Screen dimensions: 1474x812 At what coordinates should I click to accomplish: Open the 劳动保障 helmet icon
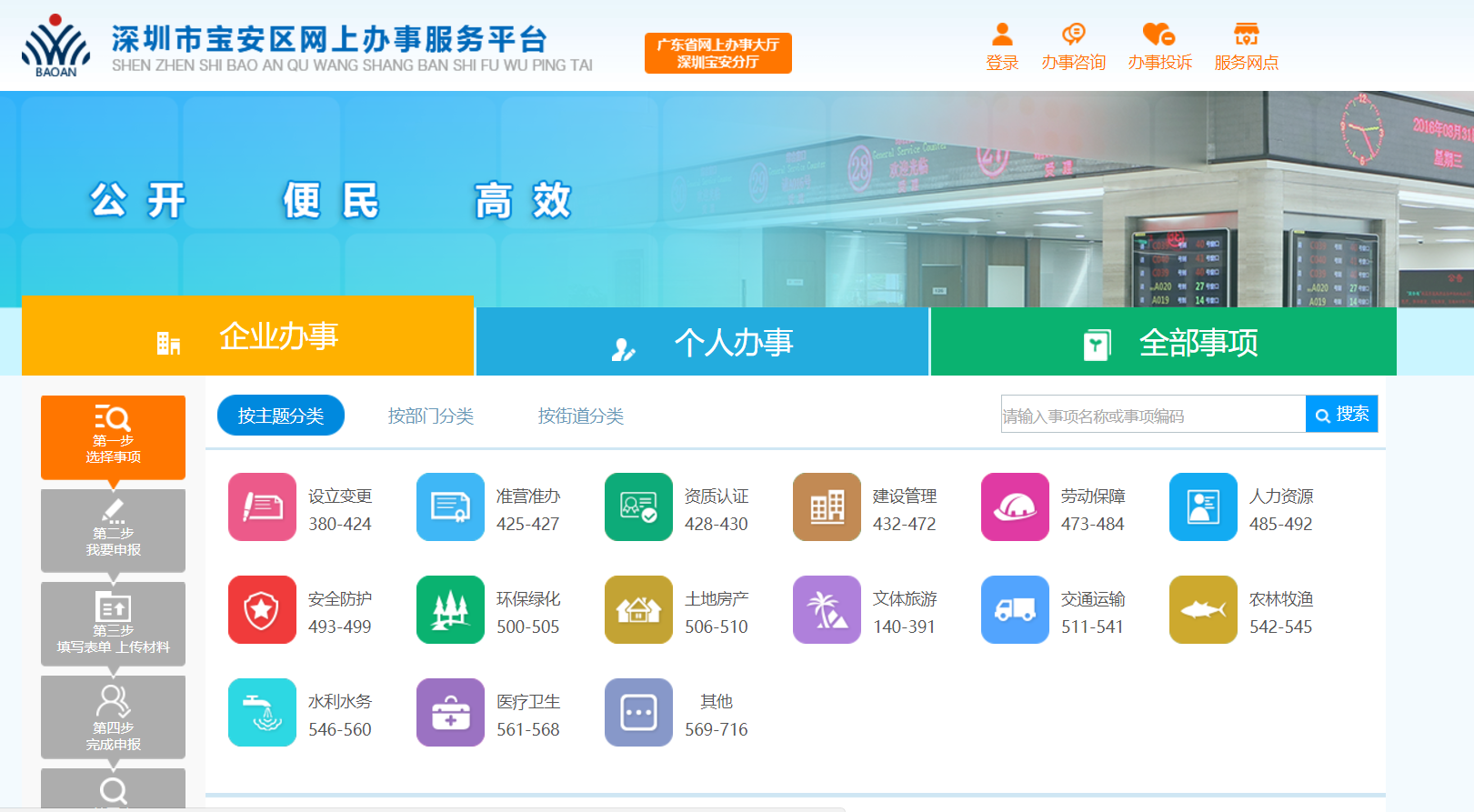[x=1015, y=506]
